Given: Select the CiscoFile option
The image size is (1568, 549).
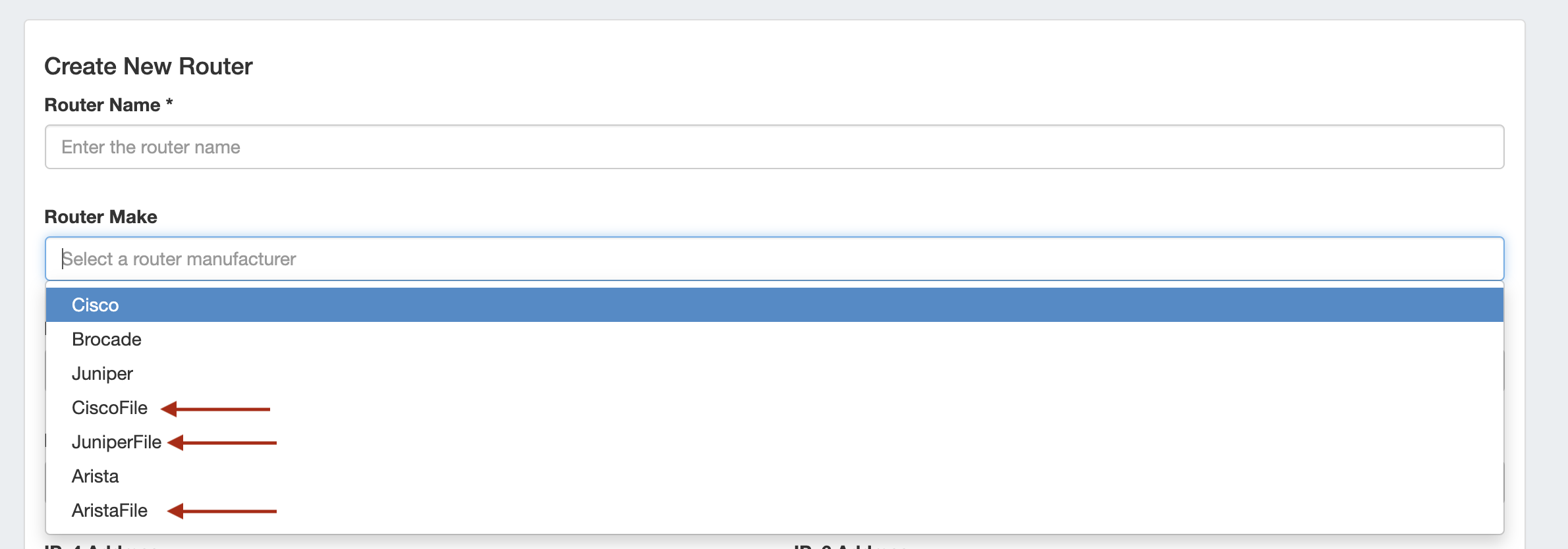Looking at the screenshot, I should click(109, 407).
